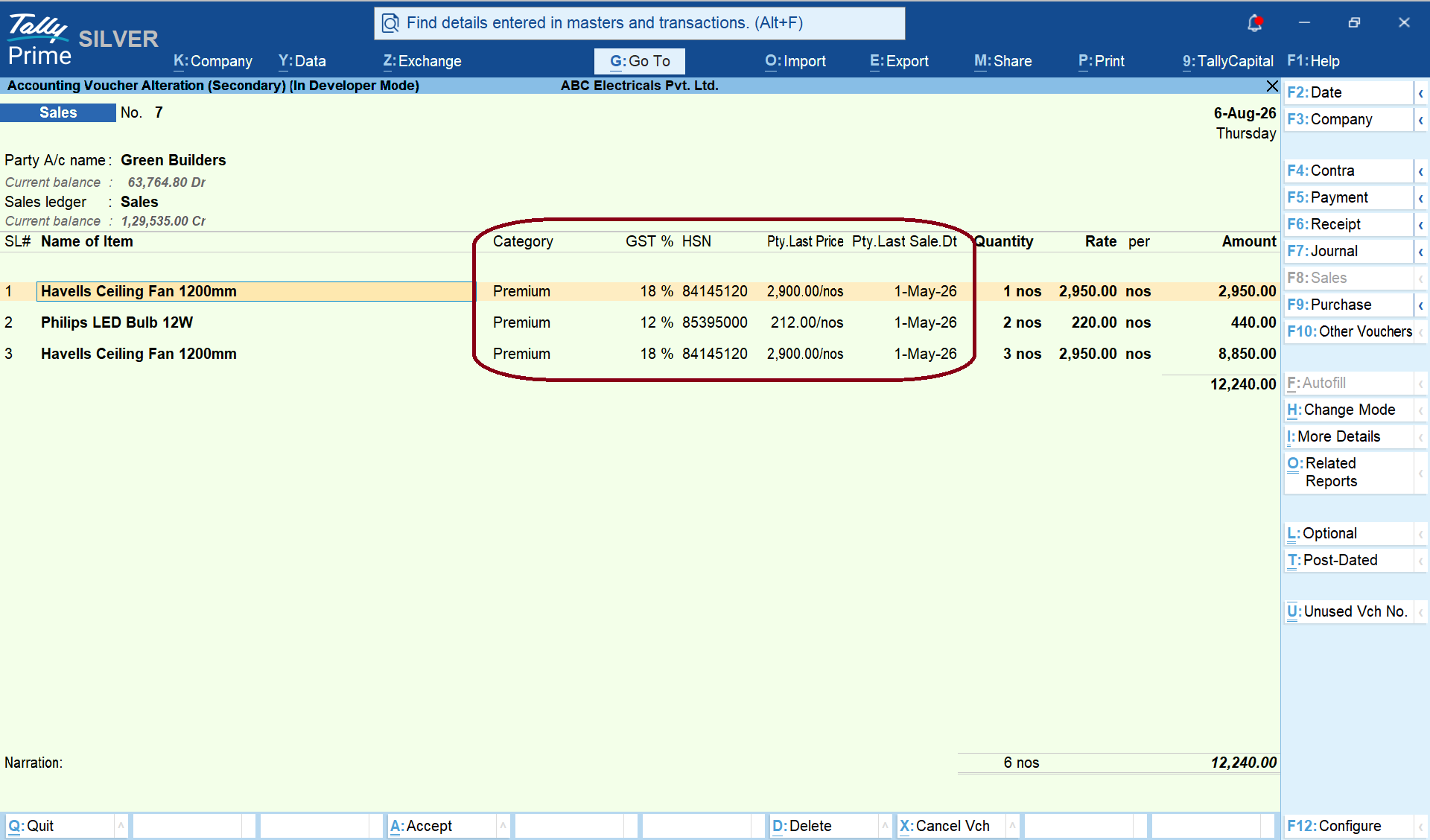This screenshot has height=840, width=1430.
Task: Click A: Accept button
Action: coord(442,826)
